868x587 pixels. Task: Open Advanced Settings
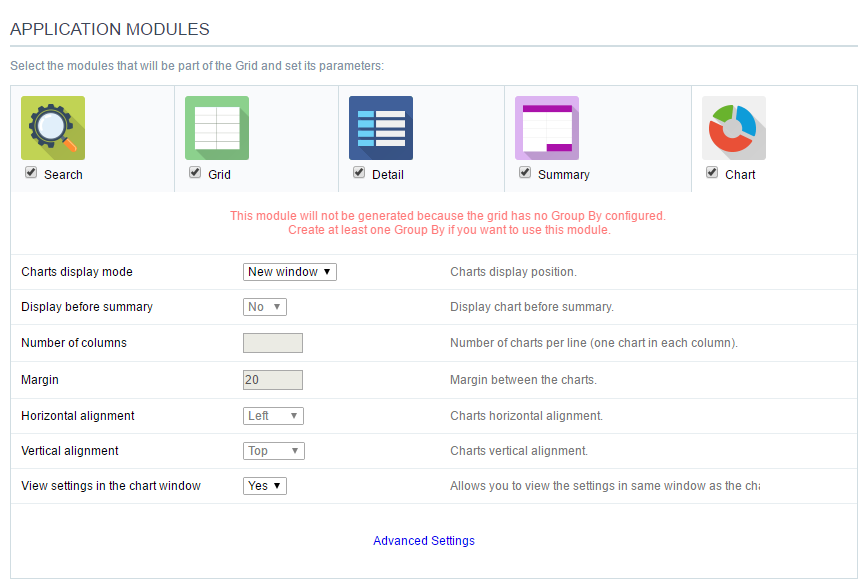point(423,540)
